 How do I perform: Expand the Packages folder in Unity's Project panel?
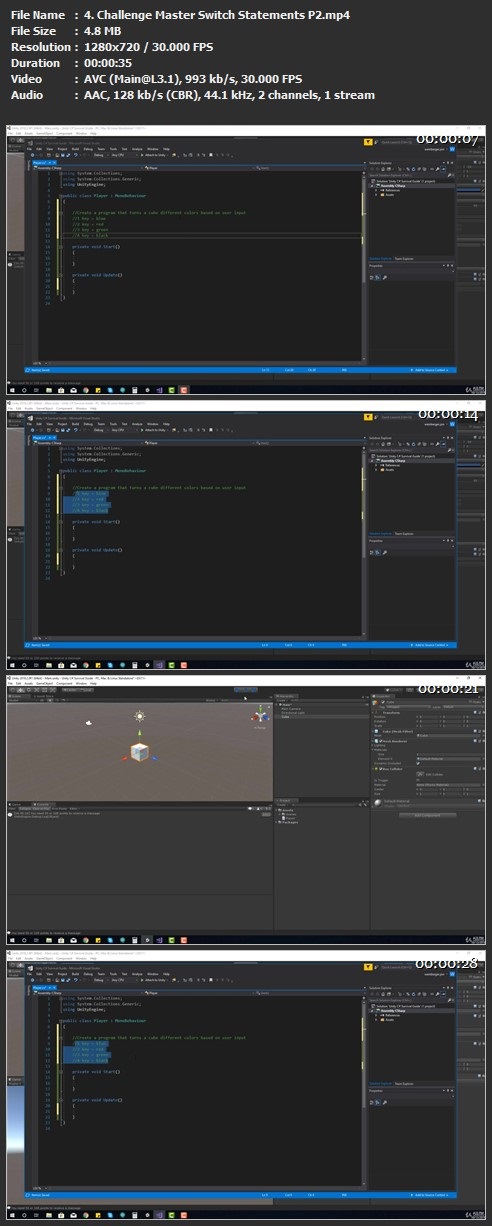pyautogui.click(x=290, y=822)
